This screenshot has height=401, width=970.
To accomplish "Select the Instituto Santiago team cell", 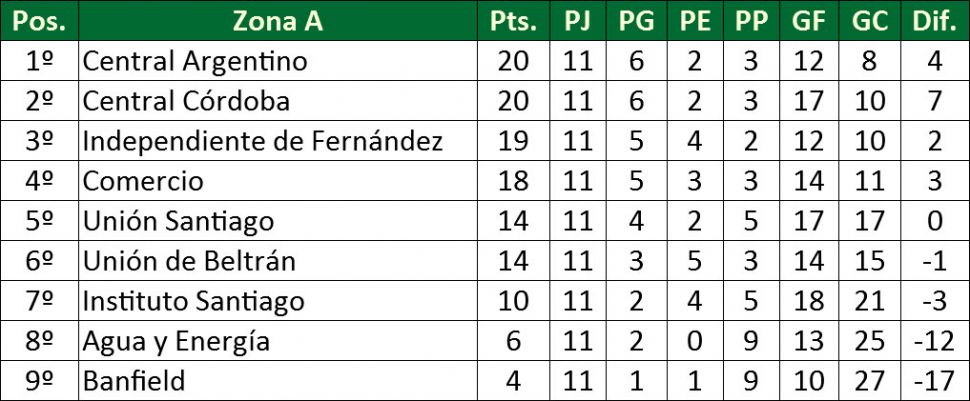I will pos(193,301).
